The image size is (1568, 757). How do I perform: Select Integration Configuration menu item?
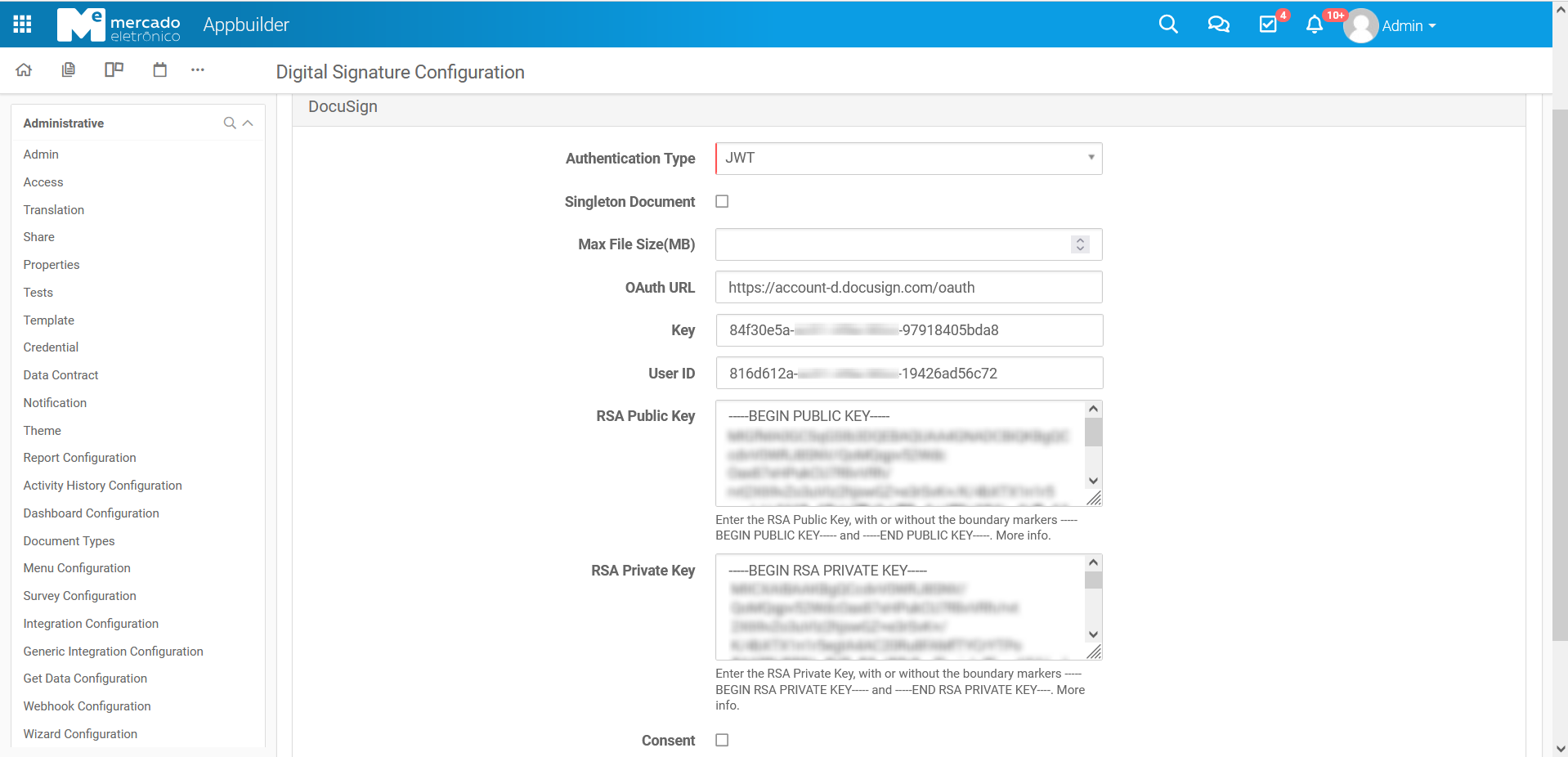(x=91, y=624)
